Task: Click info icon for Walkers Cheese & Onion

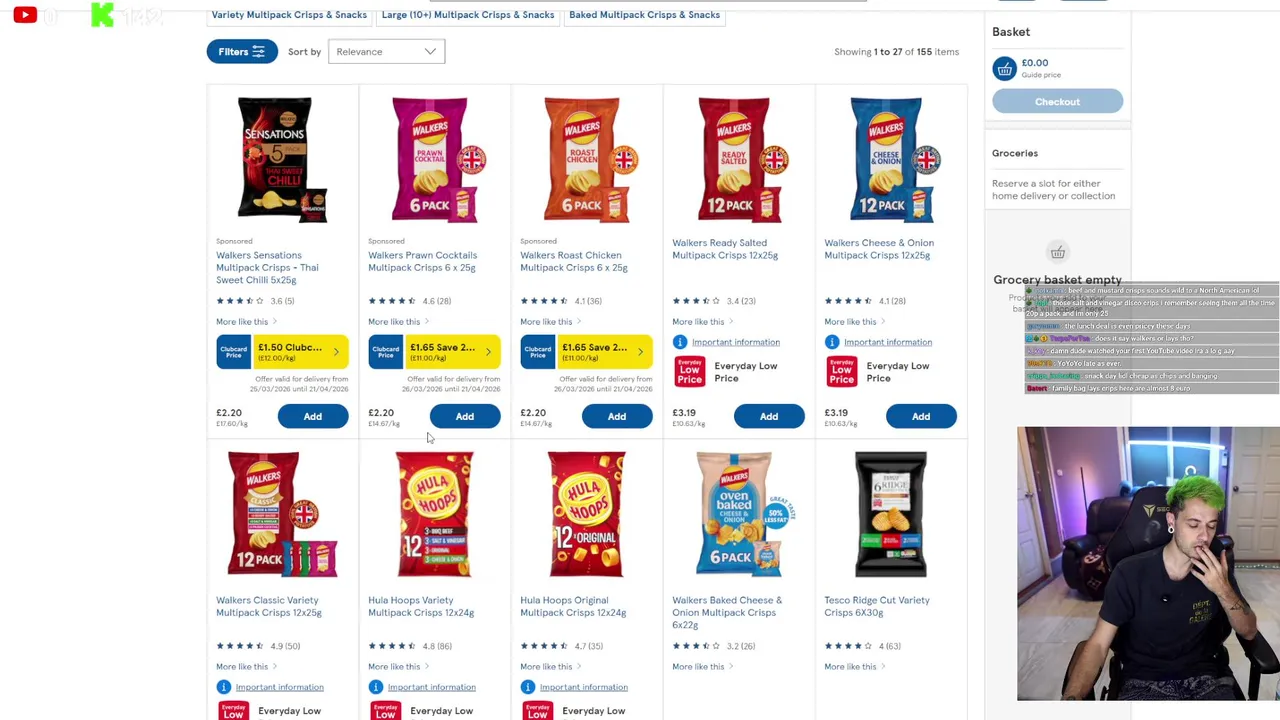Action: pyautogui.click(x=832, y=342)
